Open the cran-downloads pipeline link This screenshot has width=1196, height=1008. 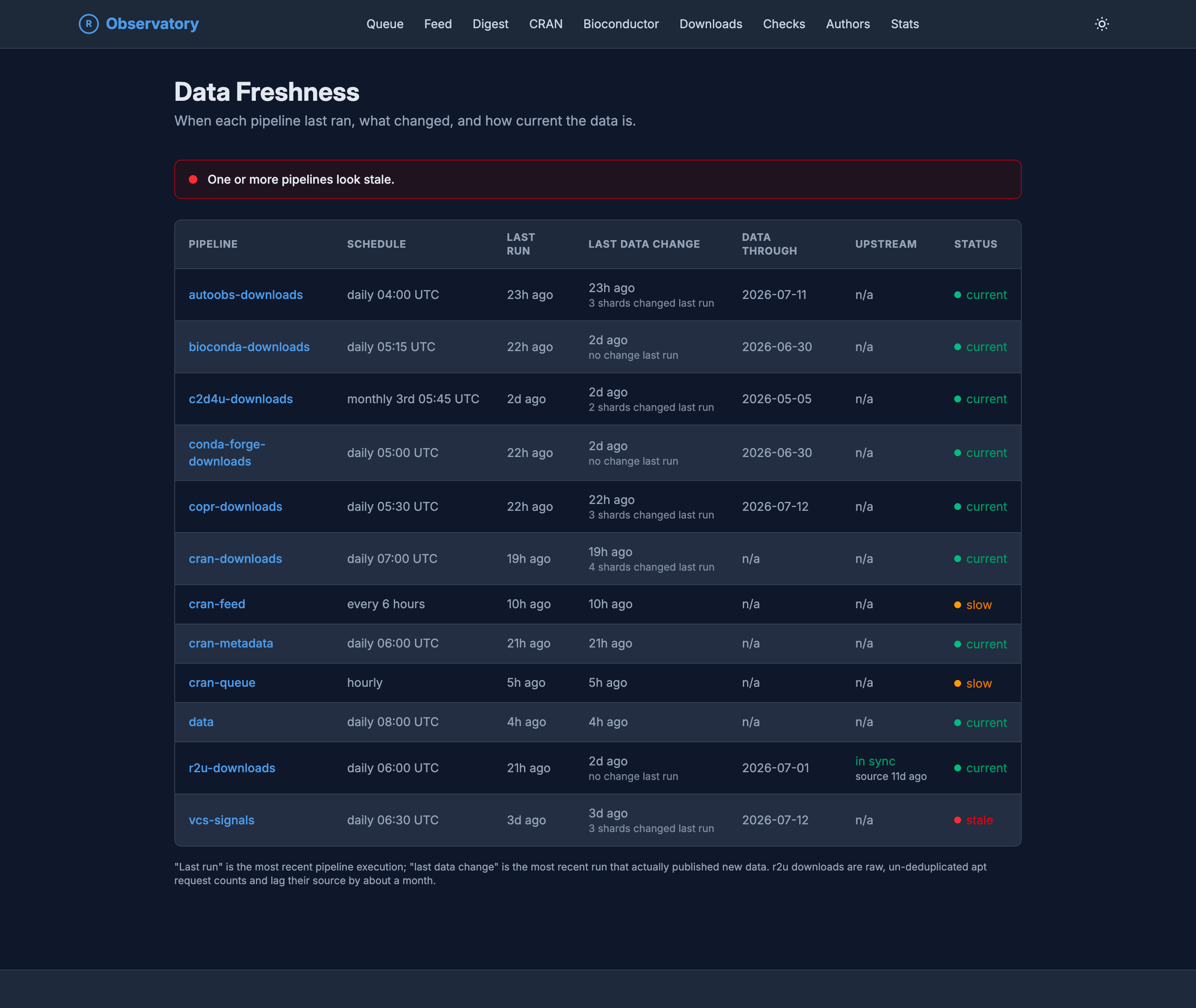(235, 559)
